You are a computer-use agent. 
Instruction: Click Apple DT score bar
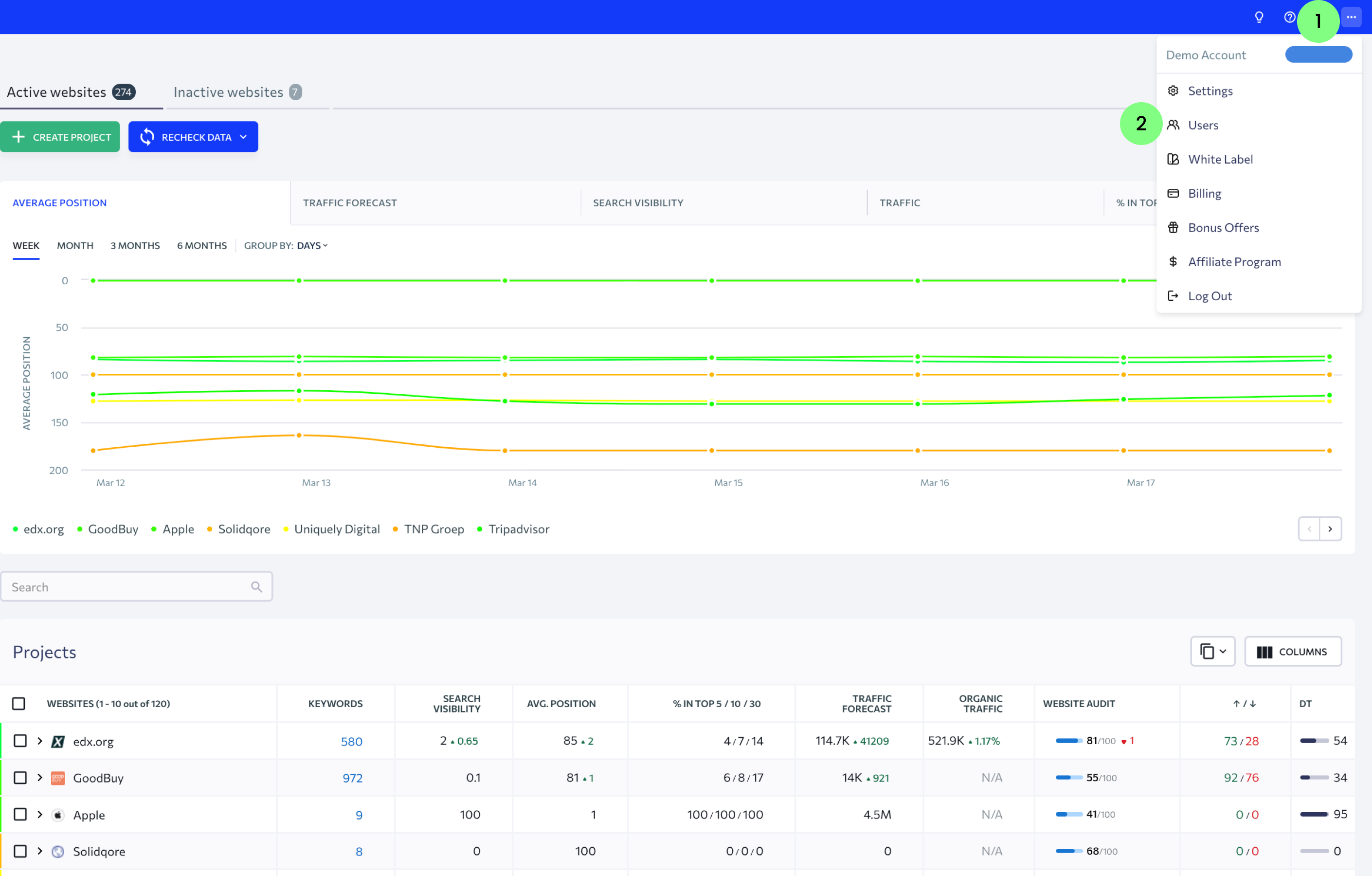click(1315, 814)
